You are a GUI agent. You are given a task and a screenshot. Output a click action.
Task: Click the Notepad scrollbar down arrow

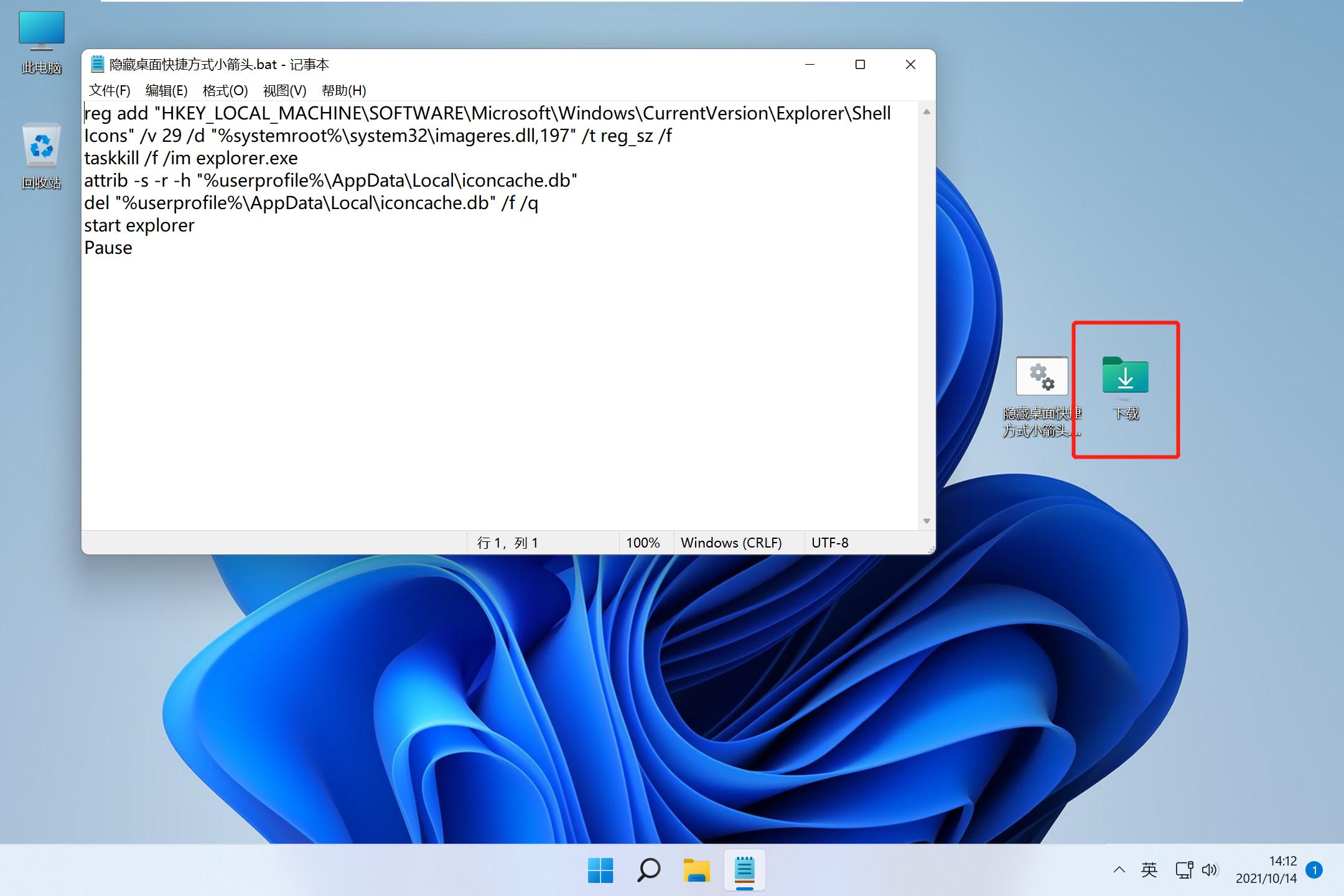(926, 521)
